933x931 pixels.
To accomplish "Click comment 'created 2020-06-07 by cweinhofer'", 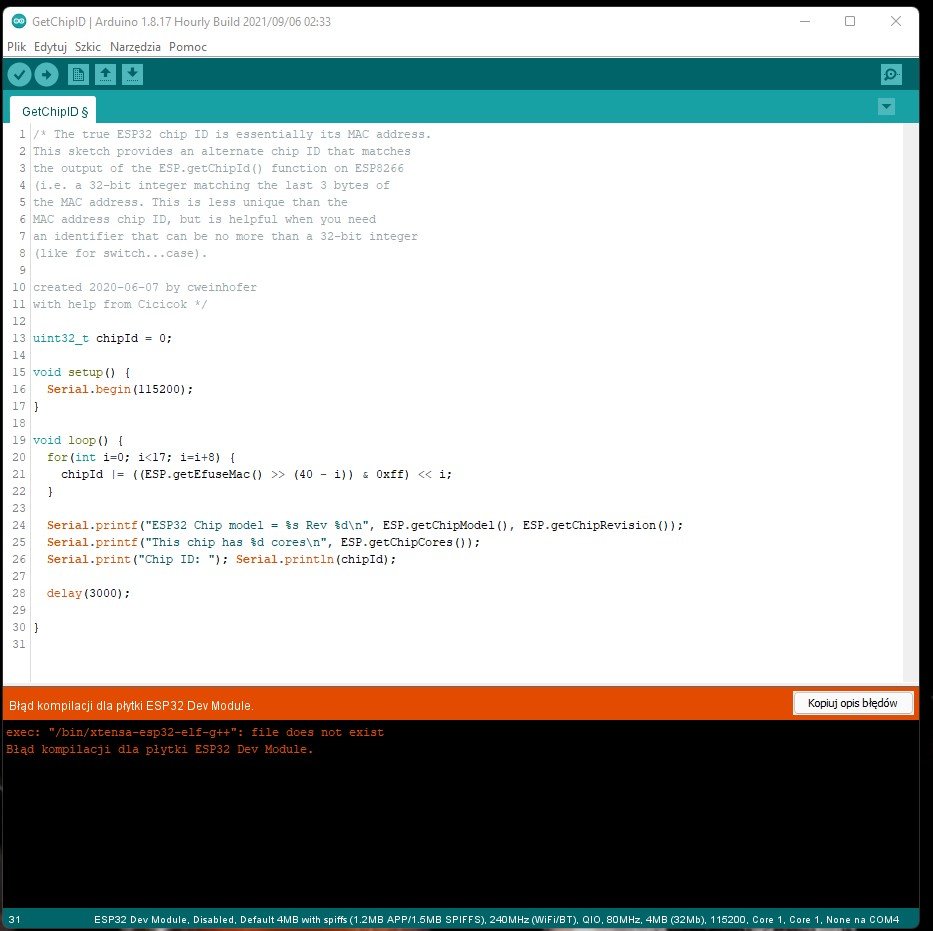I will tap(145, 287).
